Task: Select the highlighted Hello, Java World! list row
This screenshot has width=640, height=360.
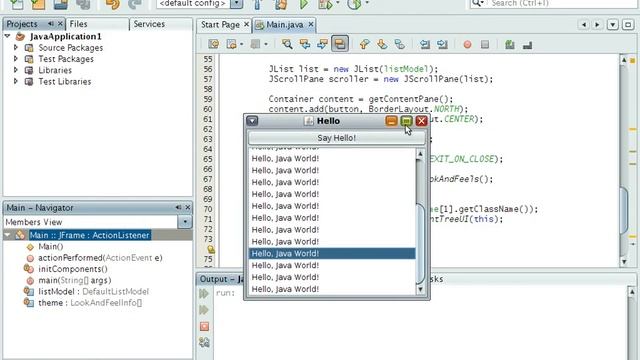Action: (x=332, y=253)
